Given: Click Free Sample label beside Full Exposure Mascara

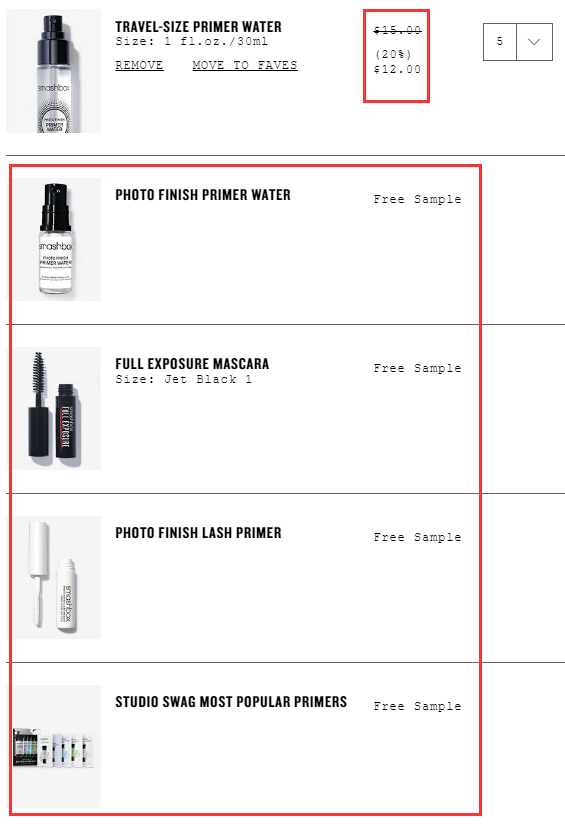Looking at the screenshot, I should pyautogui.click(x=417, y=368).
